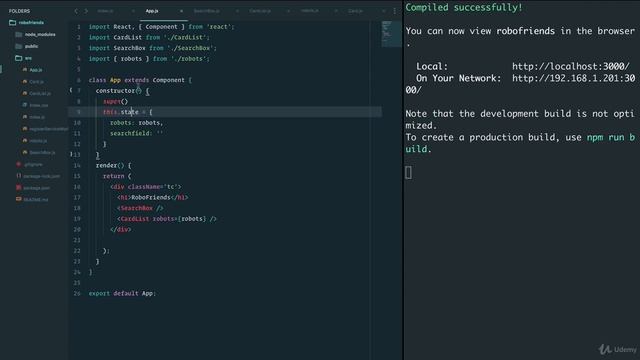The width and height of the screenshot is (640, 360).
Task: Click line number 9 in the gutter
Action: (x=79, y=112)
